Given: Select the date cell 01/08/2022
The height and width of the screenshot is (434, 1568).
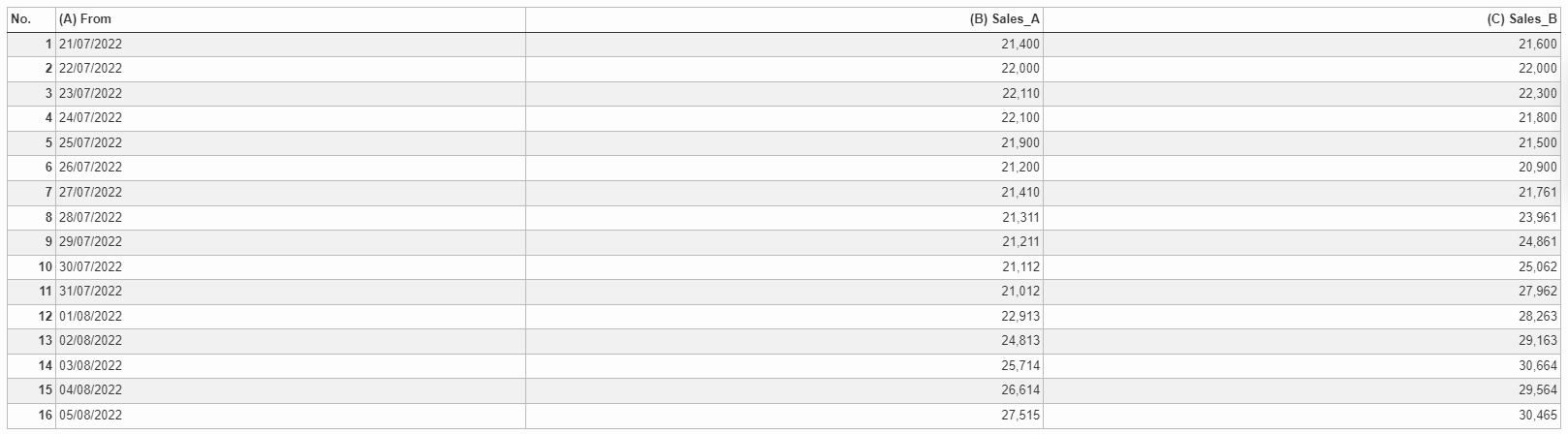Looking at the screenshot, I should tap(291, 317).
